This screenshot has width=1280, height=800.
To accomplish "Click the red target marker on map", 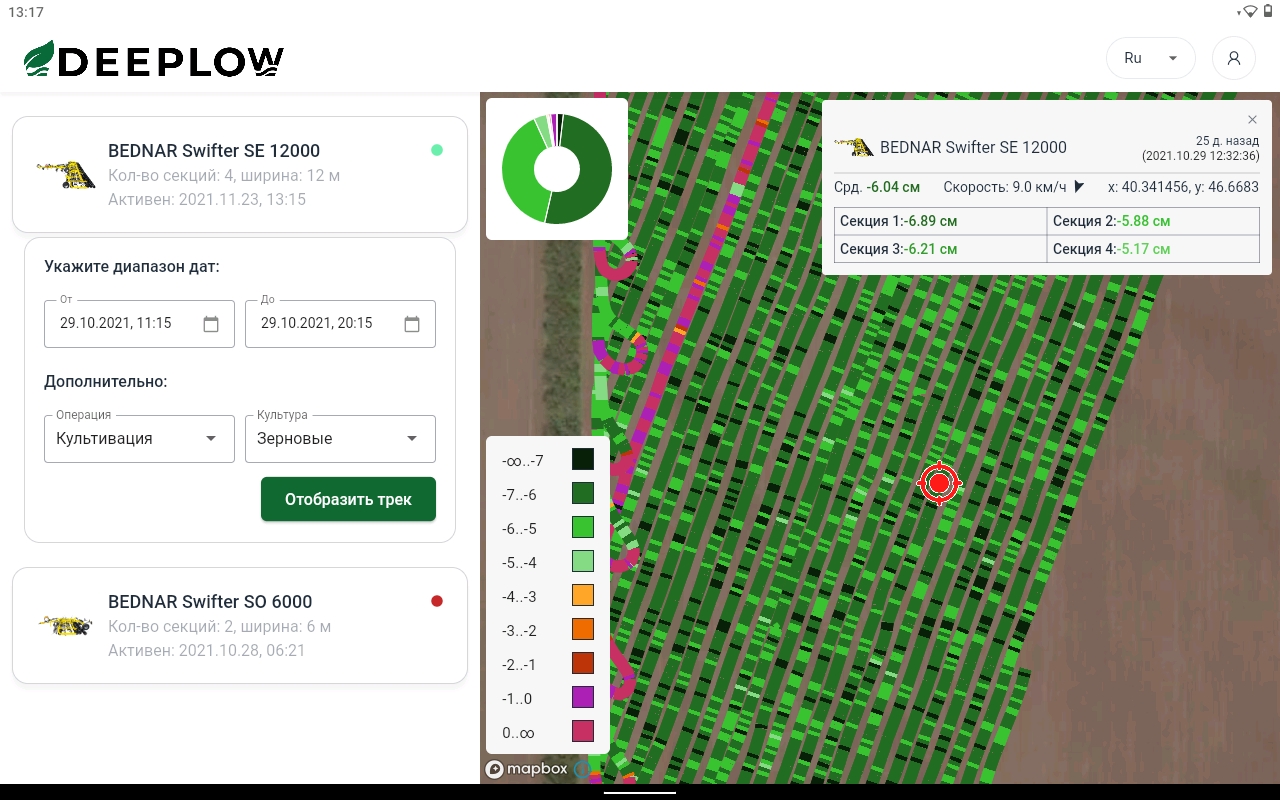I will (x=939, y=484).
